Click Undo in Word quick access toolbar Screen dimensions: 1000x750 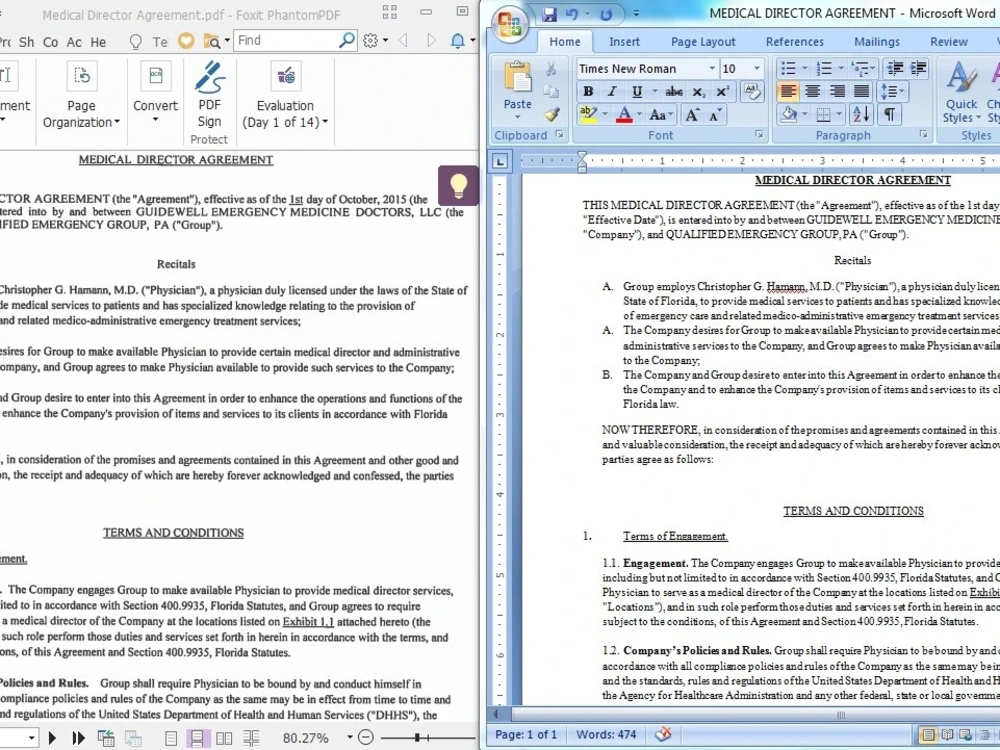click(x=571, y=13)
